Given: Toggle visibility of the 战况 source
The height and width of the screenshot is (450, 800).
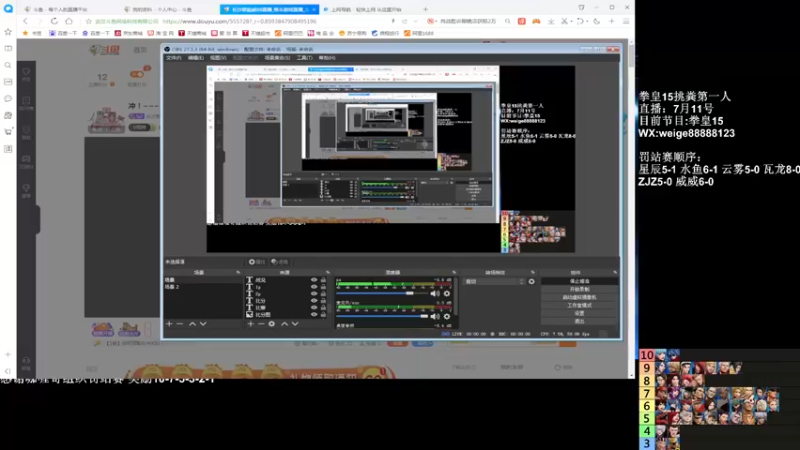Looking at the screenshot, I should click(x=314, y=280).
